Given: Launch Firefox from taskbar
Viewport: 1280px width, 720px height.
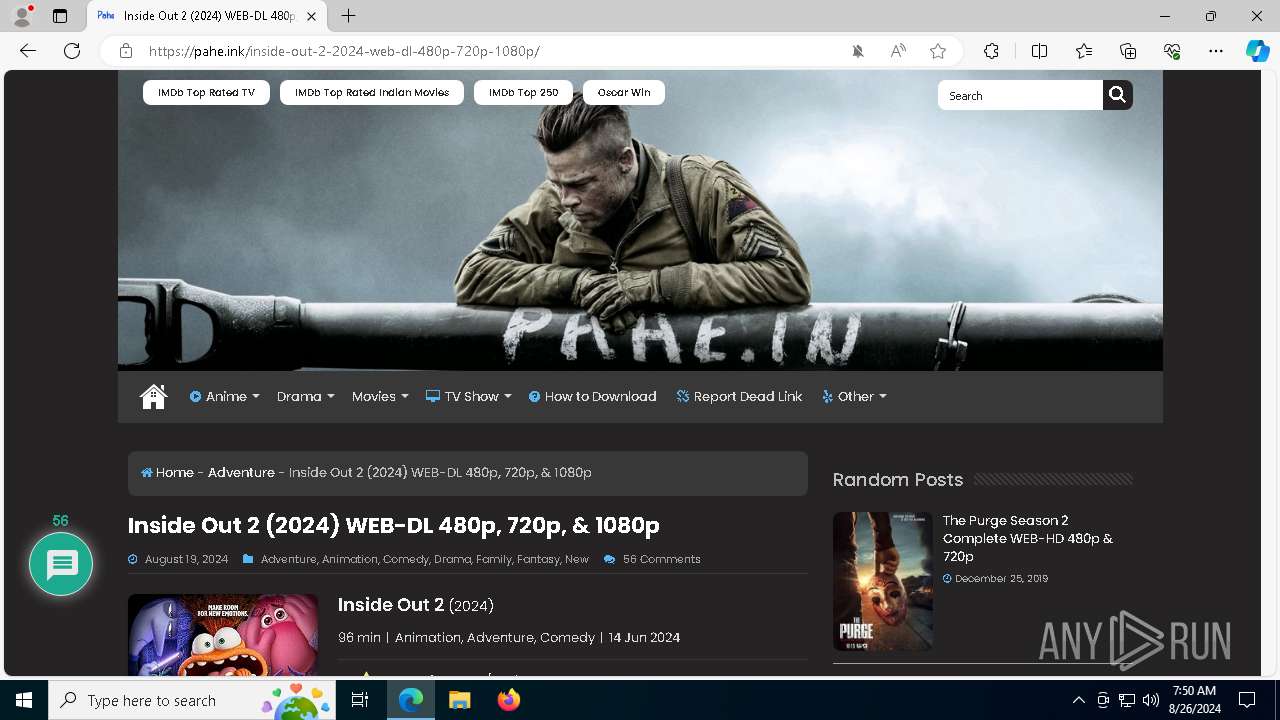Looking at the screenshot, I should [509, 700].
